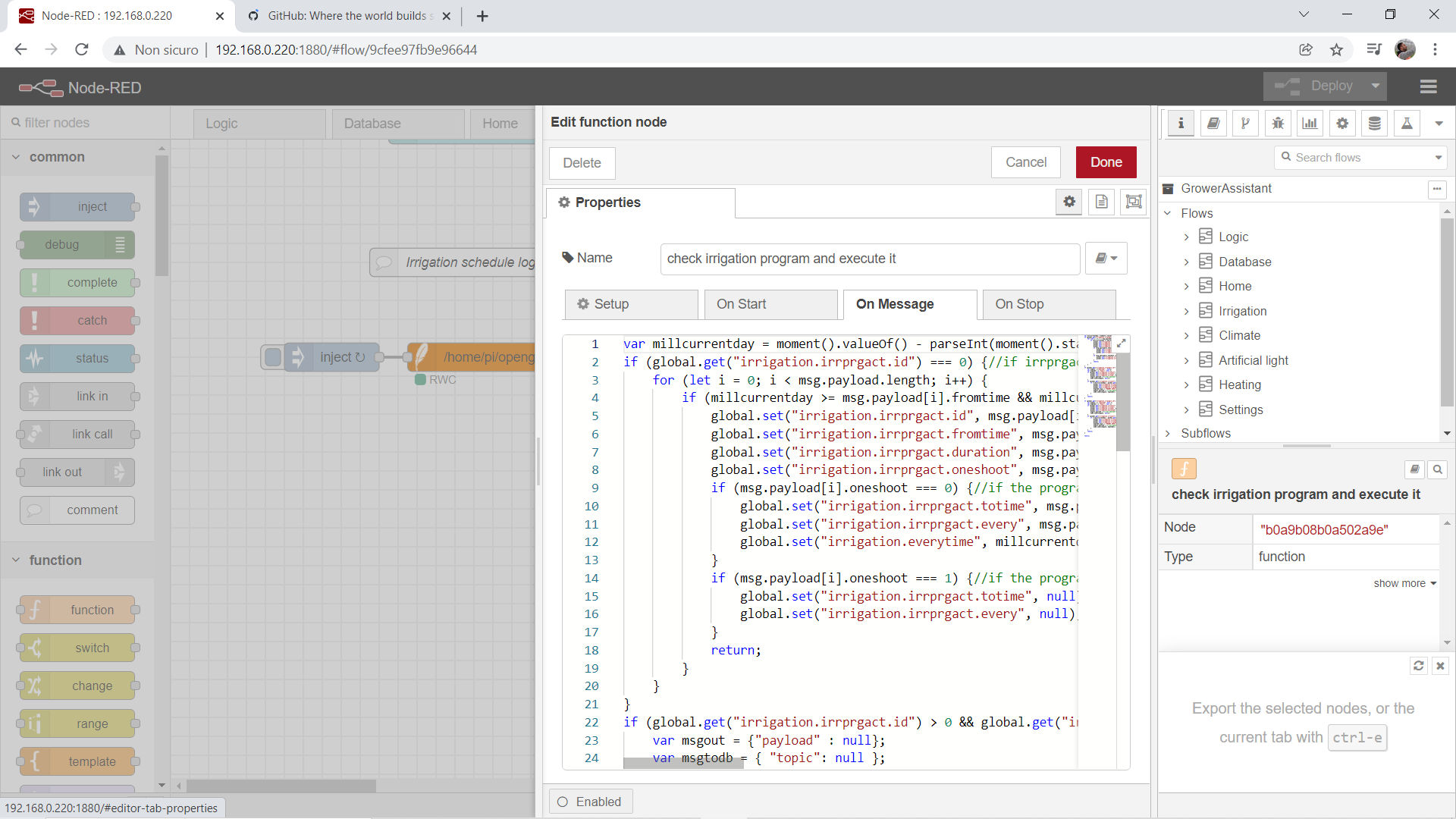The image size is (1456, 819).
Task: Refresh the tips box
Action: pos(1418,665)
